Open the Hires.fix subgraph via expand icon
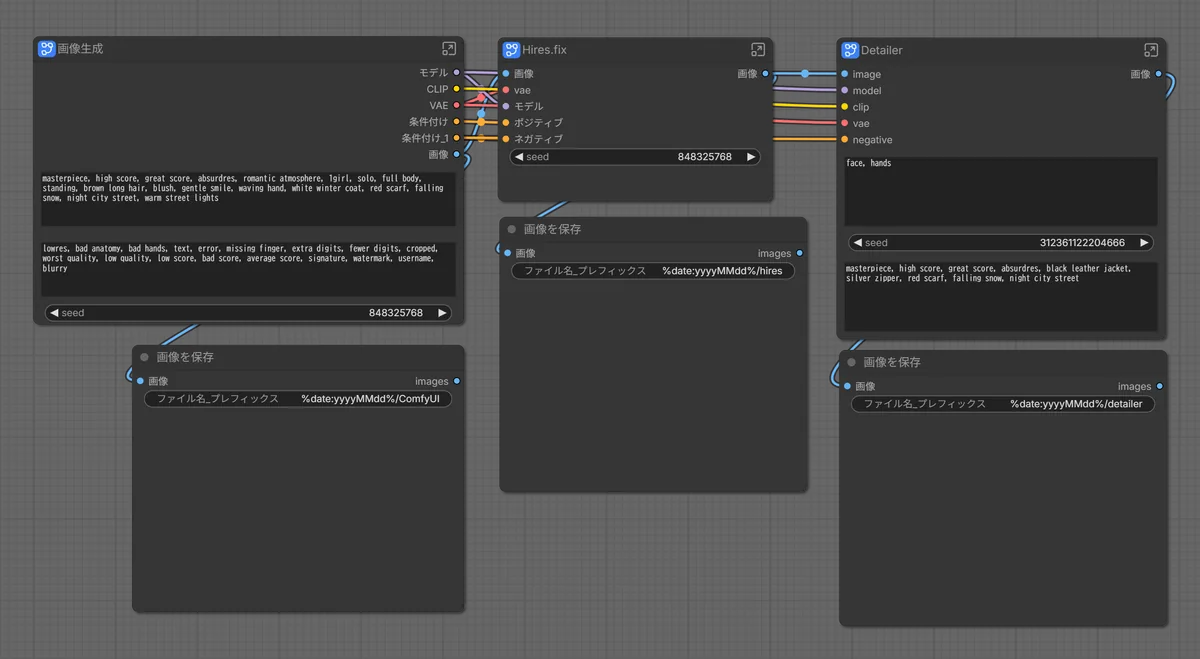The width and height of the screenshot is (1200, 659). point(758,49)
